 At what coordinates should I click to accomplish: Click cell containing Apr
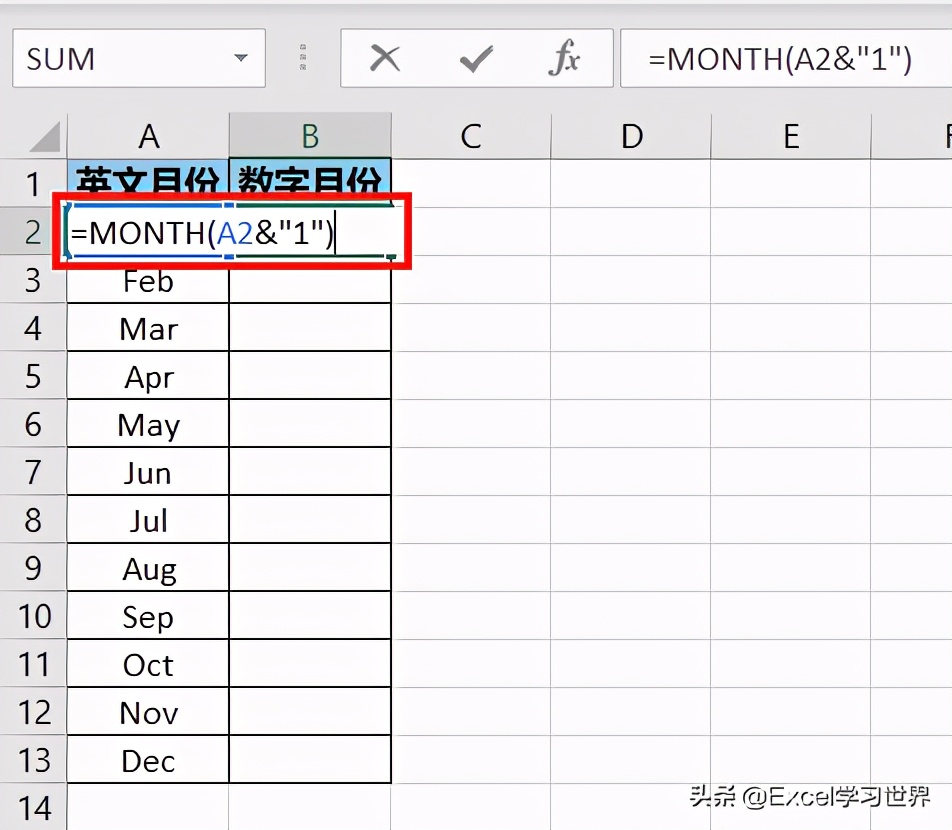point(148,375)
